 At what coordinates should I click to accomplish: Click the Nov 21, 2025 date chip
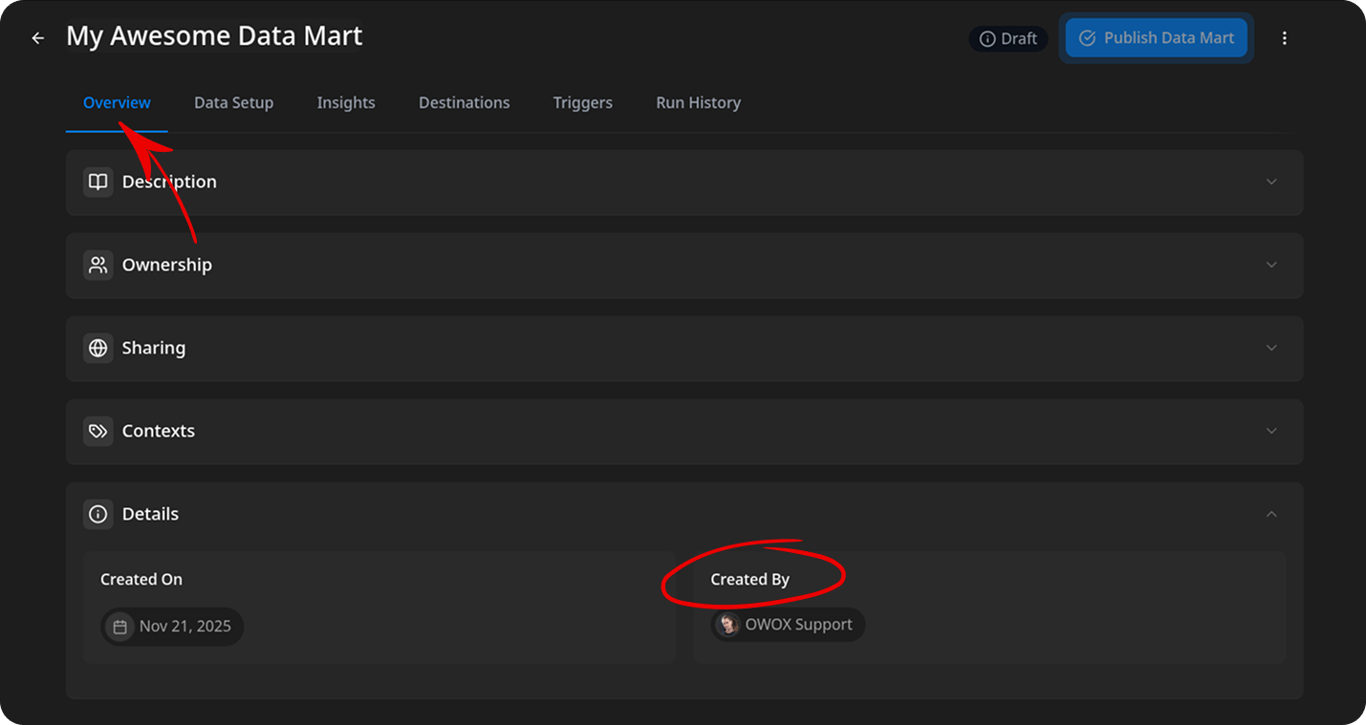click(x=172, y=627)
